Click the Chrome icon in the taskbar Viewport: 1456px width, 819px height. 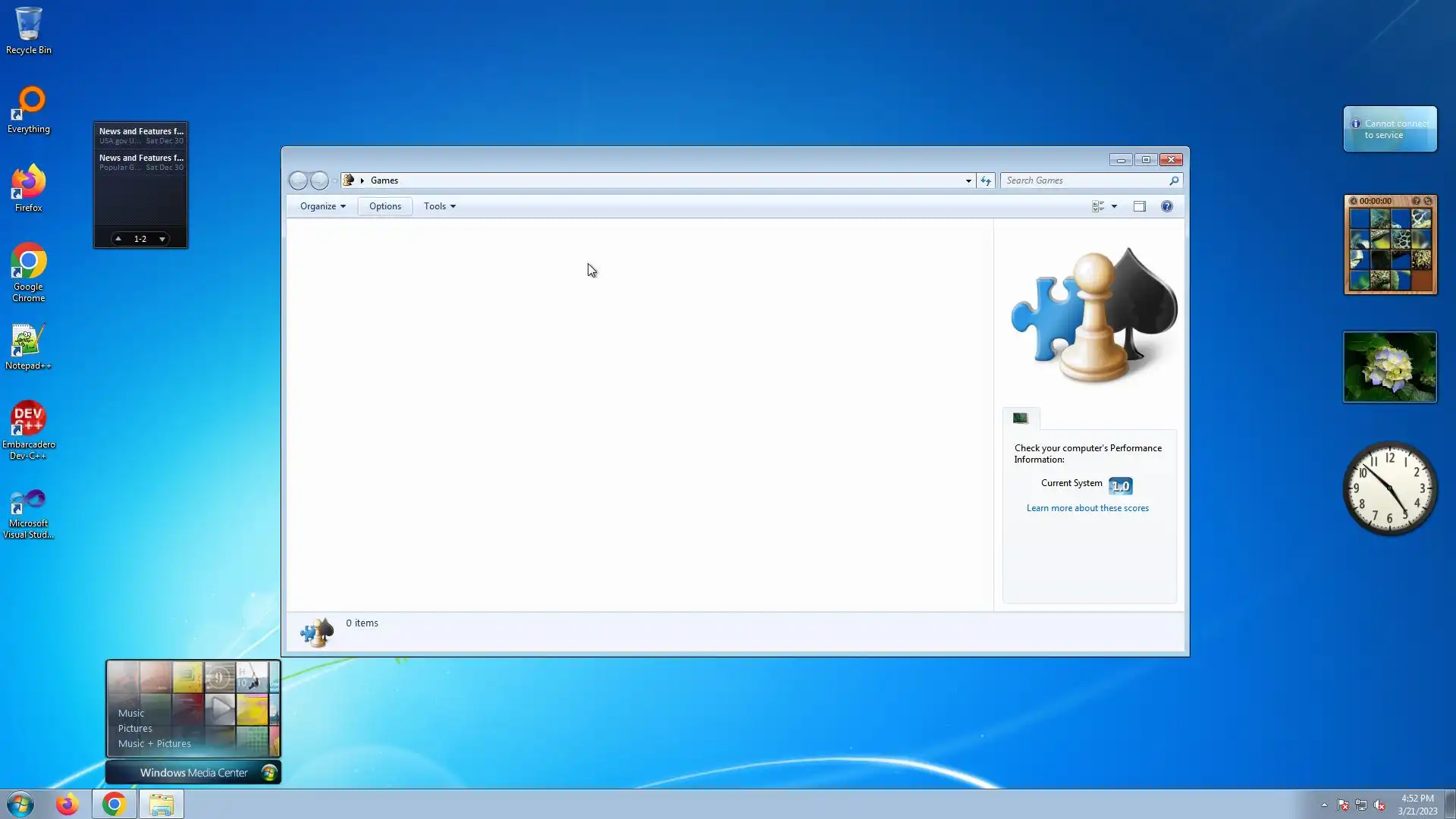coord(115,804)
